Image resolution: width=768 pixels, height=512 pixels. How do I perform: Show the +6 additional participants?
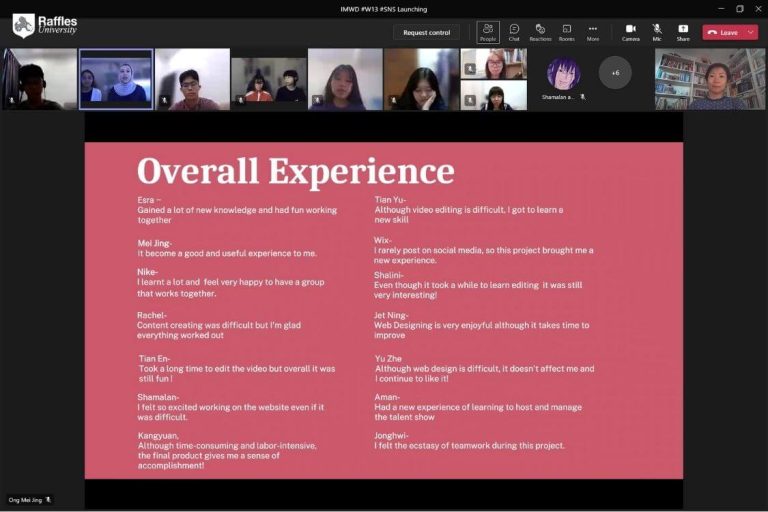click(x=615, y=72)
